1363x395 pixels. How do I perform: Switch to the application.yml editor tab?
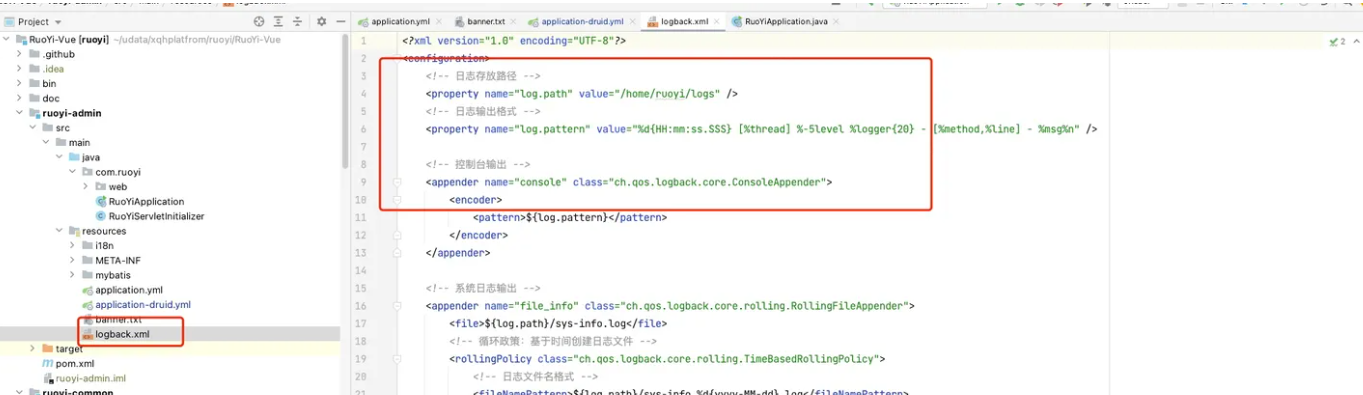pos(400,21)
